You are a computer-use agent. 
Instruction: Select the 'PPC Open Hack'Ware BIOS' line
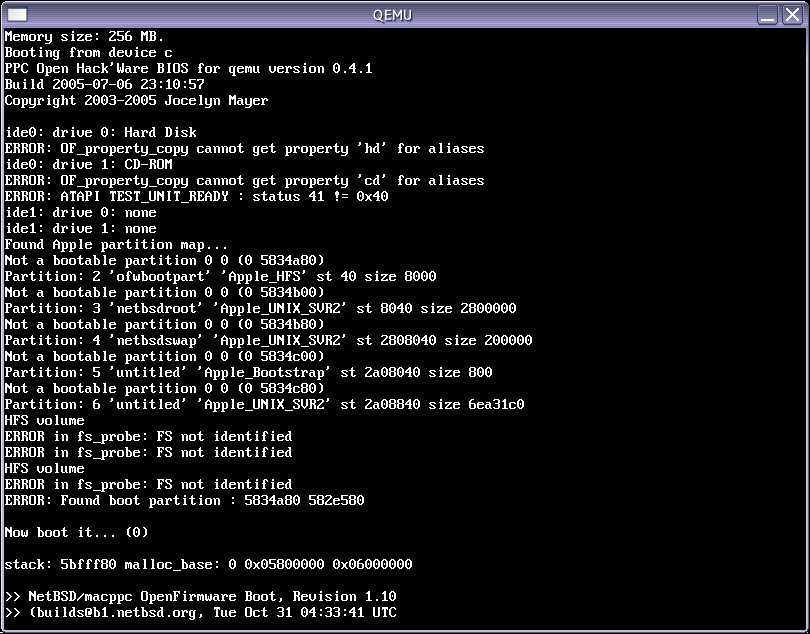coord(189,69)
